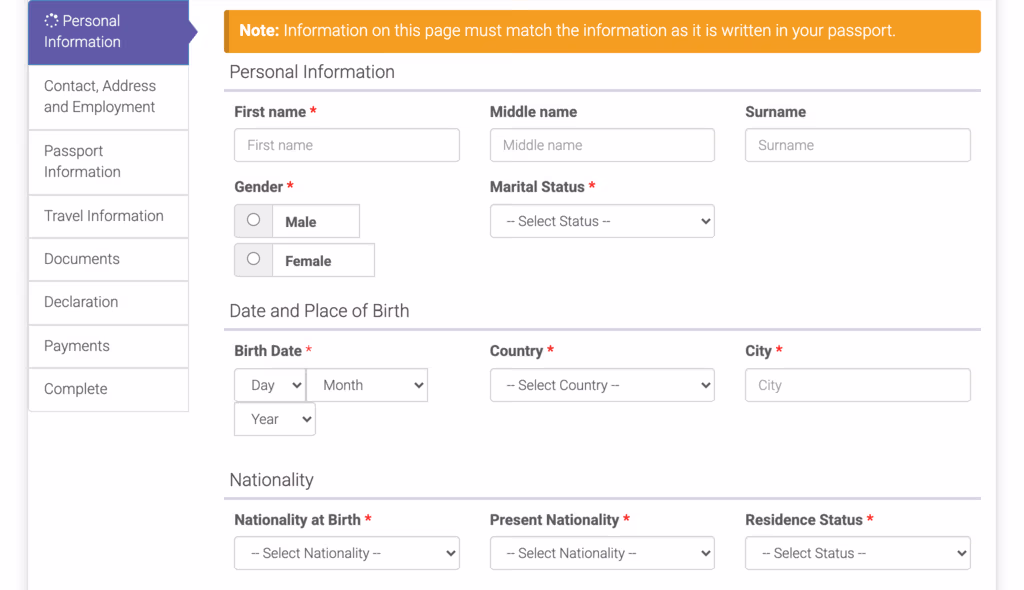Open the Declaration step
The height and width of the screenshot is (590, 1024).
point(108,302)
